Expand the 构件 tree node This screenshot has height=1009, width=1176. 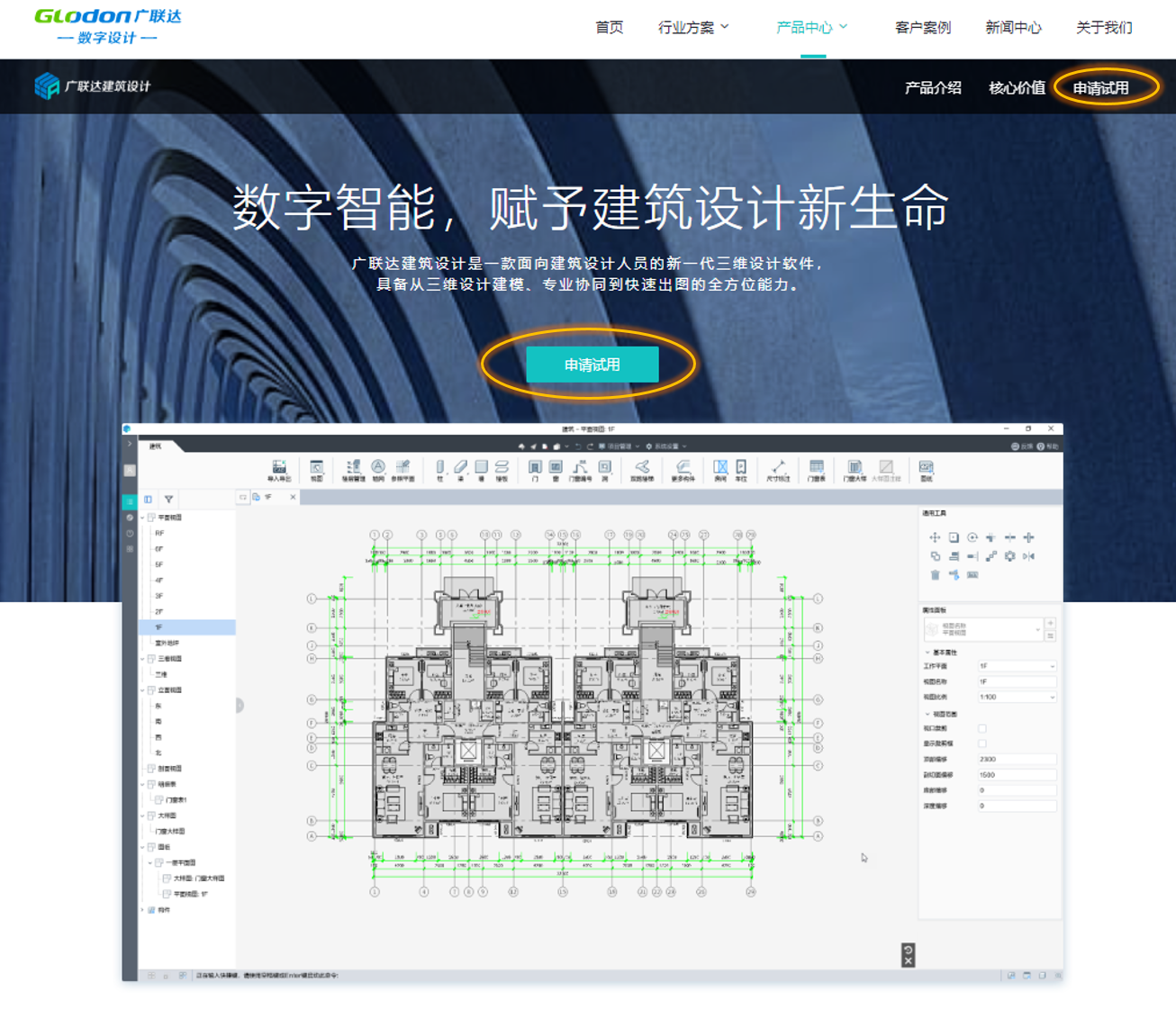pos(143,910)
